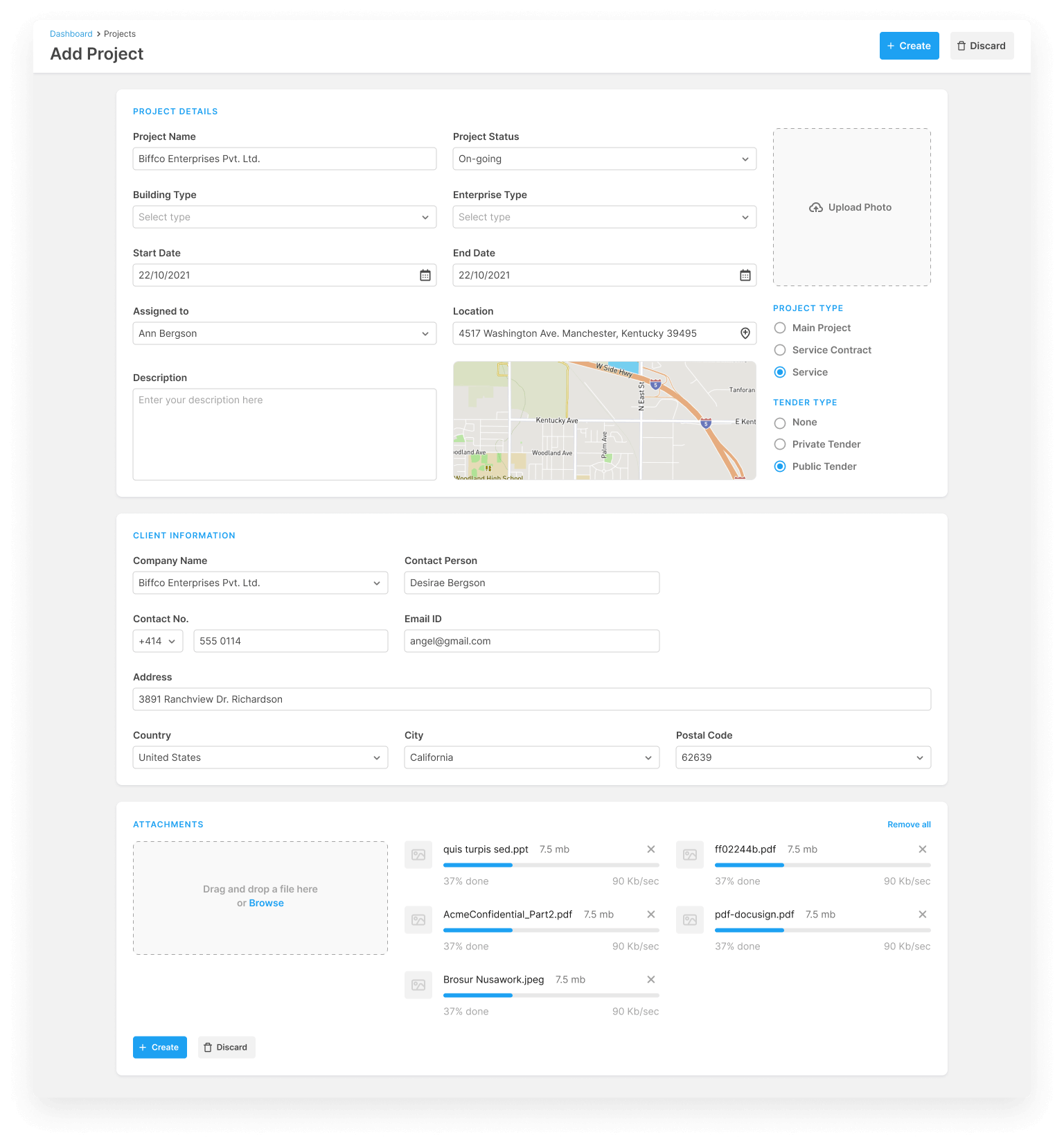Click the Upload Photo cloud icon
1064x1144 pixels.
coord(815,207)
